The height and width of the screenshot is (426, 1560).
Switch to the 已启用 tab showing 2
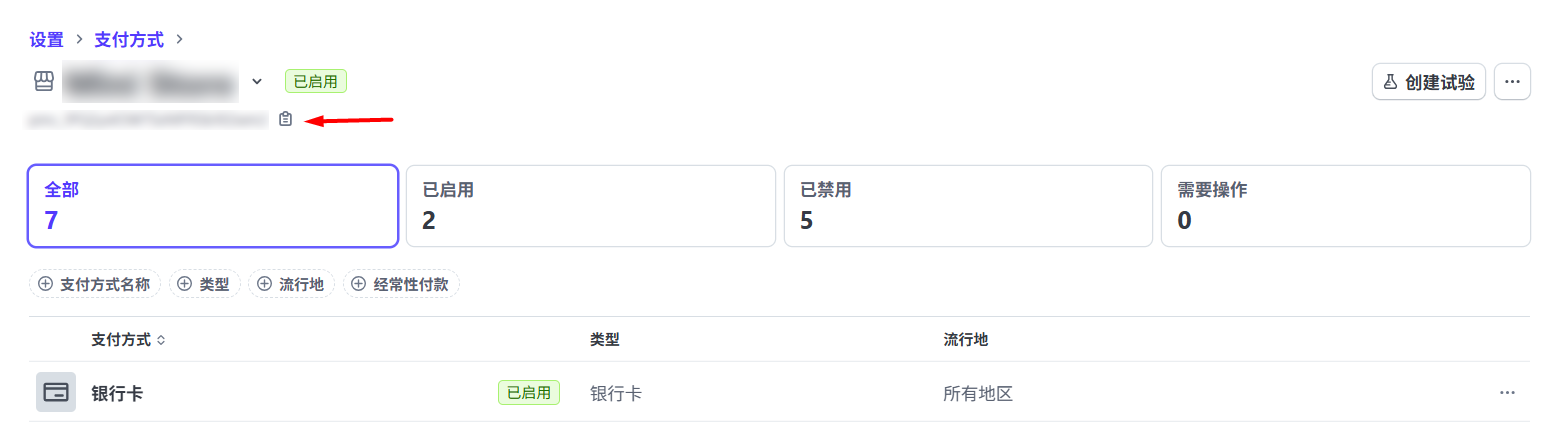[x=590, y=205]
